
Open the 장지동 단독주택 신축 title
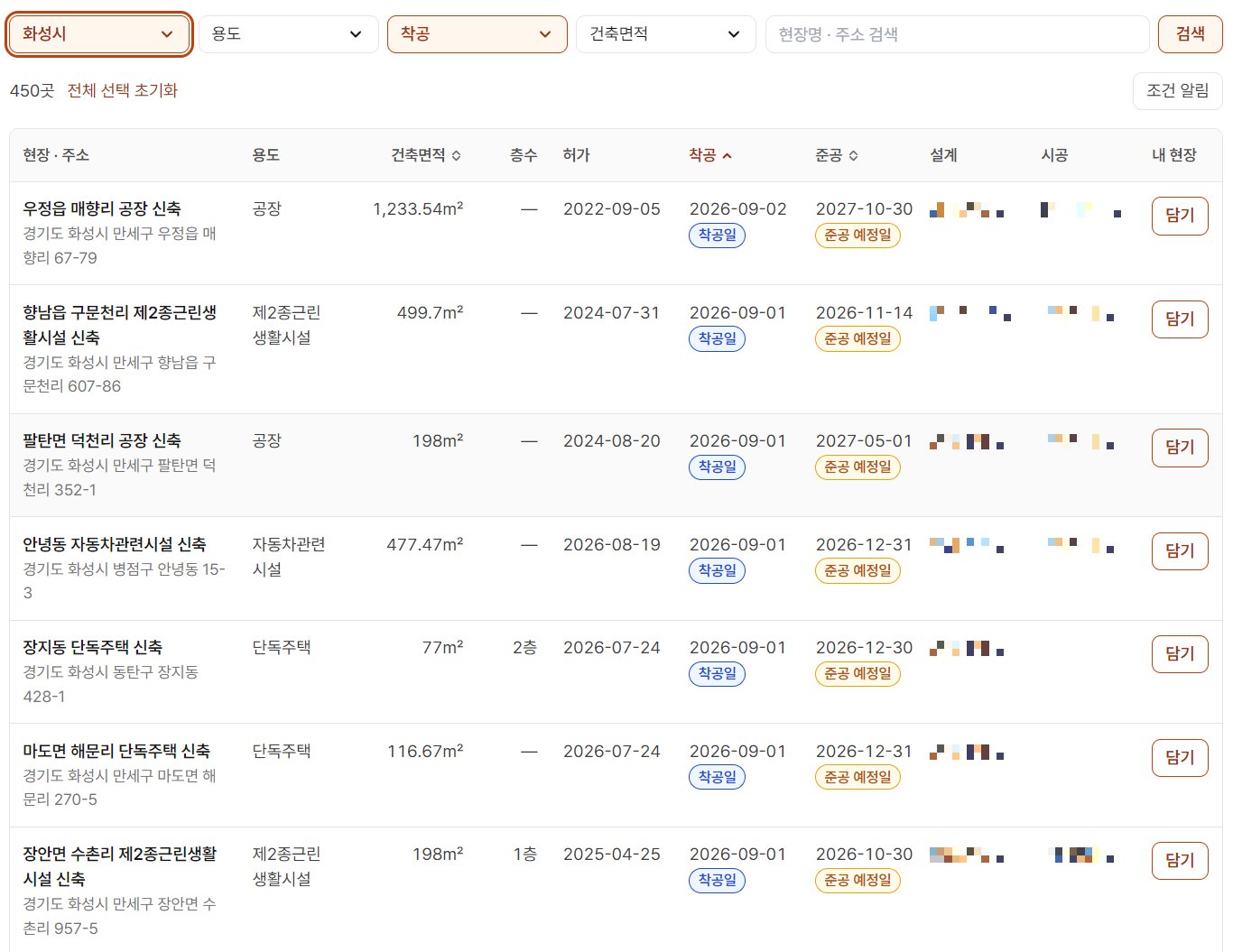pos(93,647)
